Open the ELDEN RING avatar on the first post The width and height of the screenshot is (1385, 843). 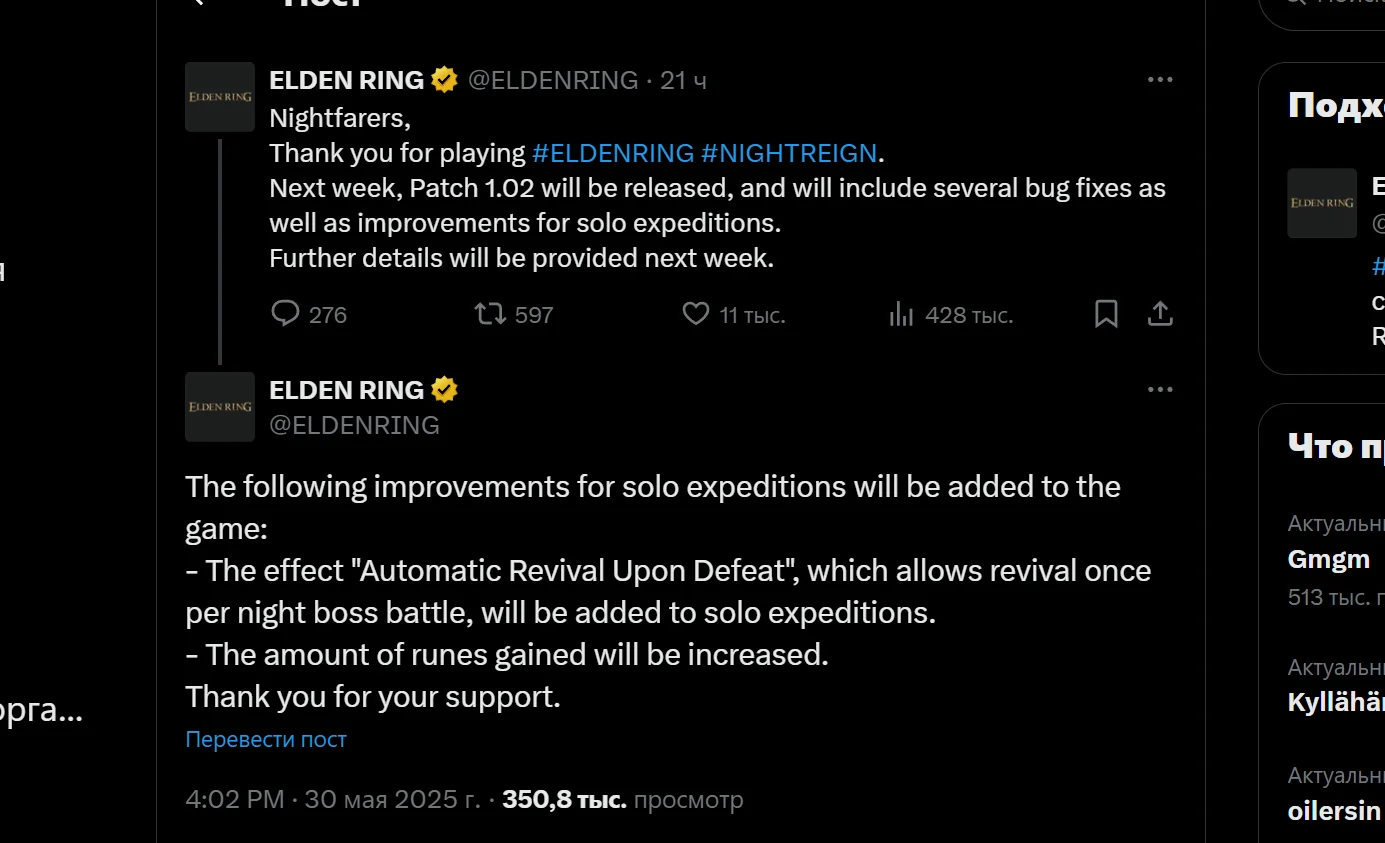[220, 97]
